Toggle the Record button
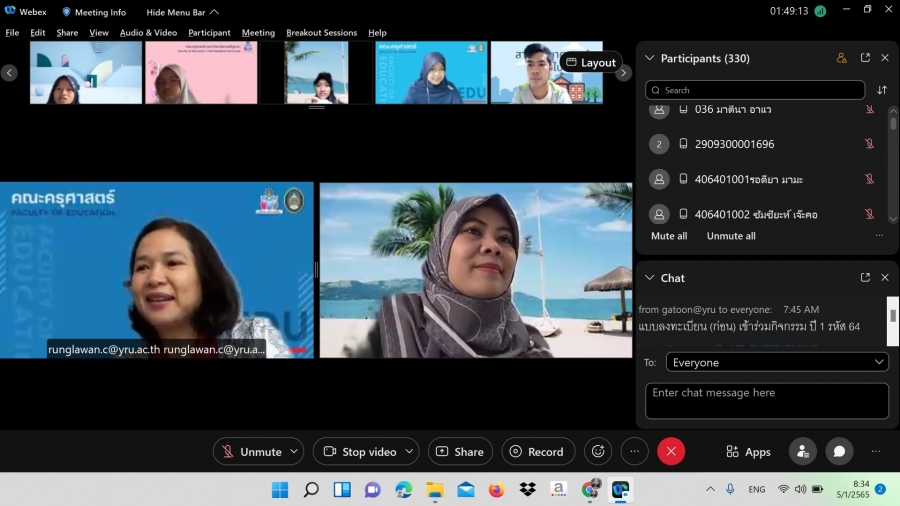The width and height of the screenshot is (900, 506). [538, 451]
